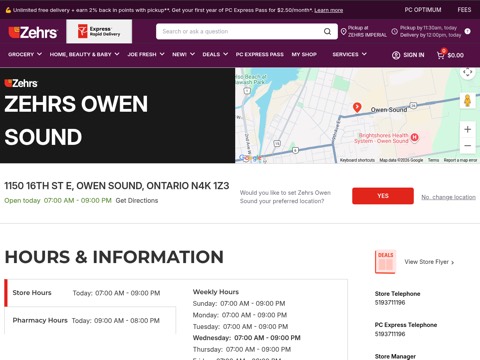Open the Zehrs home logo
480x360 pixels.
[33, 32]
